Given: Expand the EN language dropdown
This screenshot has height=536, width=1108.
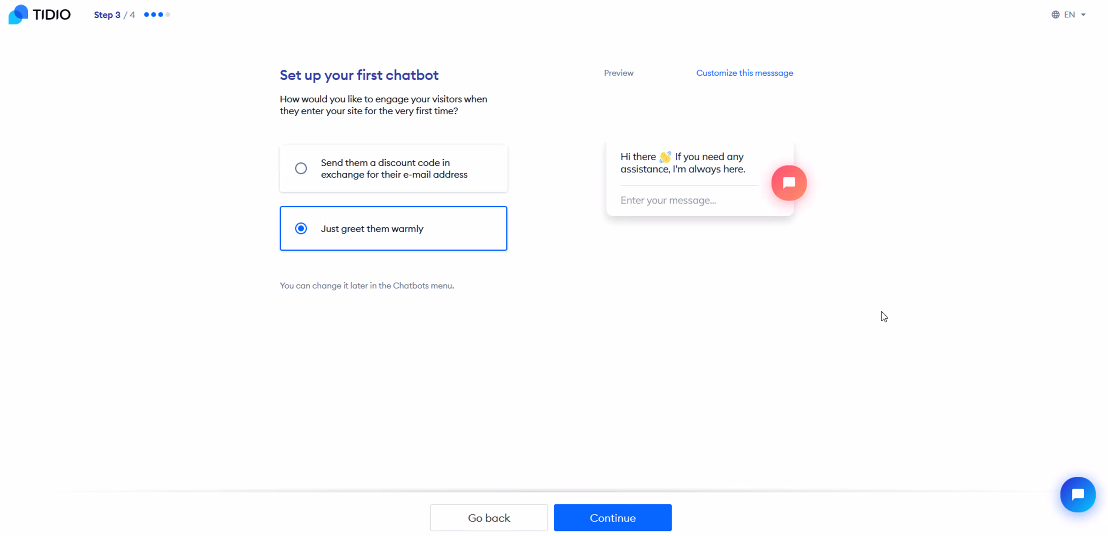Looking at the screenshot, I should (1070, 15).
